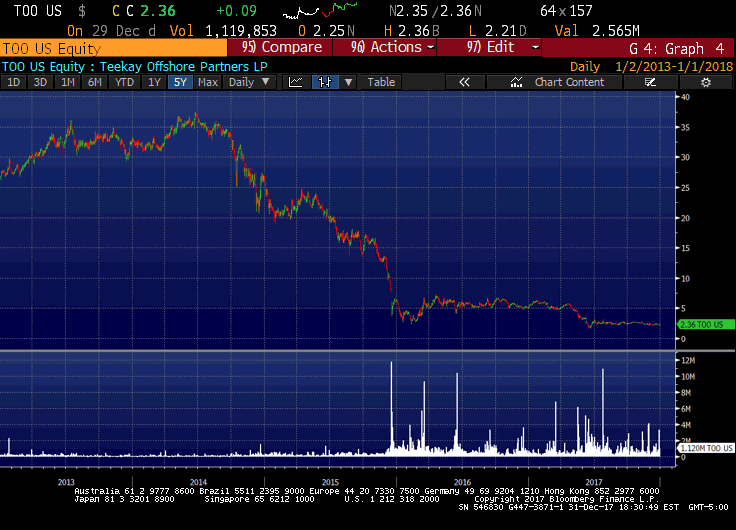The image size is (736, 530).
Task: Choose the Max time range
Action: 208,82
